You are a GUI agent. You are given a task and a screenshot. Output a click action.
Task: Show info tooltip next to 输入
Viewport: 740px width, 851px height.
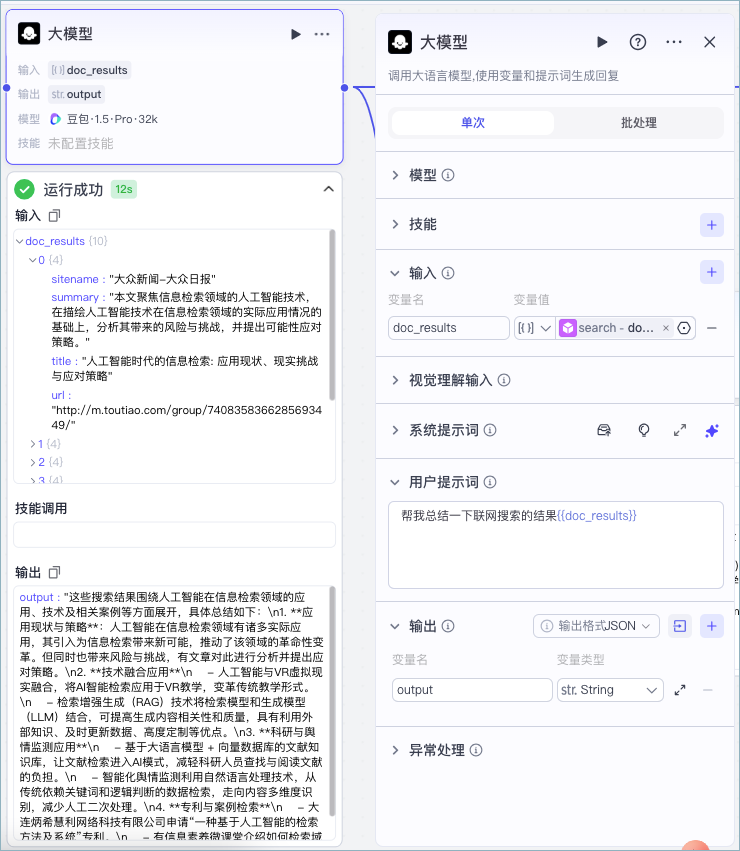click(x=448, y=273)
